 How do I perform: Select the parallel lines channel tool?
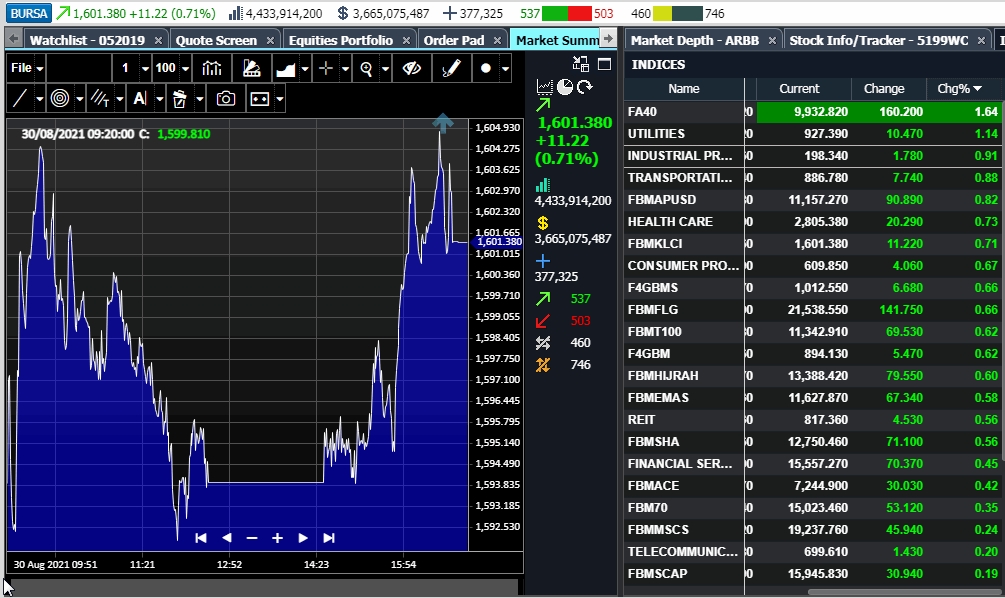point(99,99)
